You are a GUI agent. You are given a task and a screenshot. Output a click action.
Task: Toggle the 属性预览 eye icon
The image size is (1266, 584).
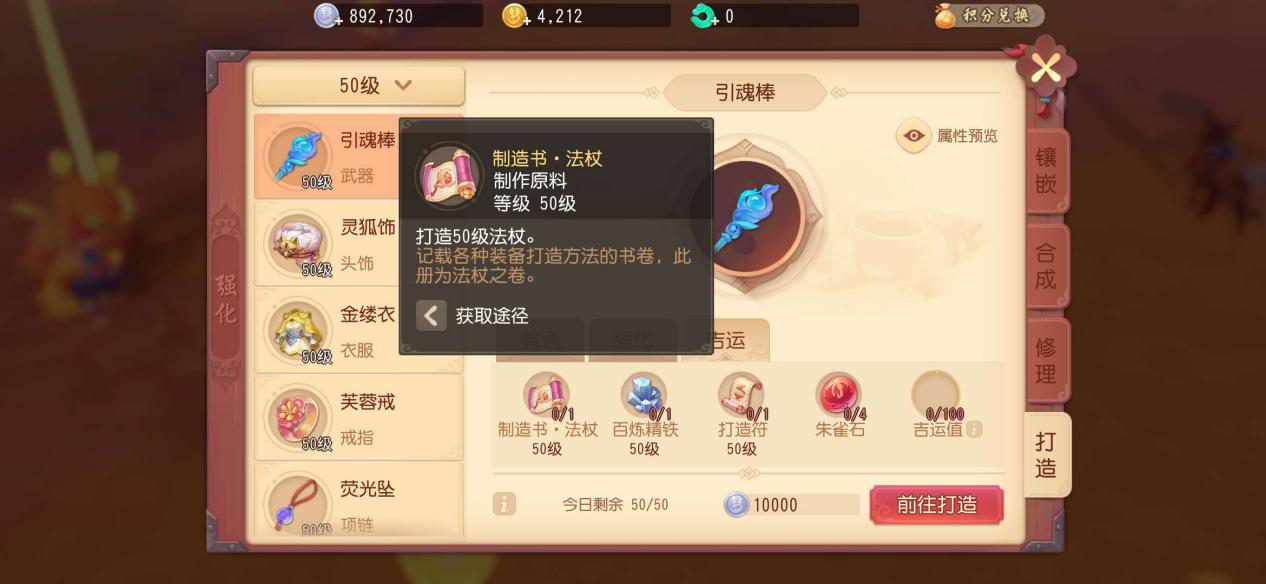(914, 136)
